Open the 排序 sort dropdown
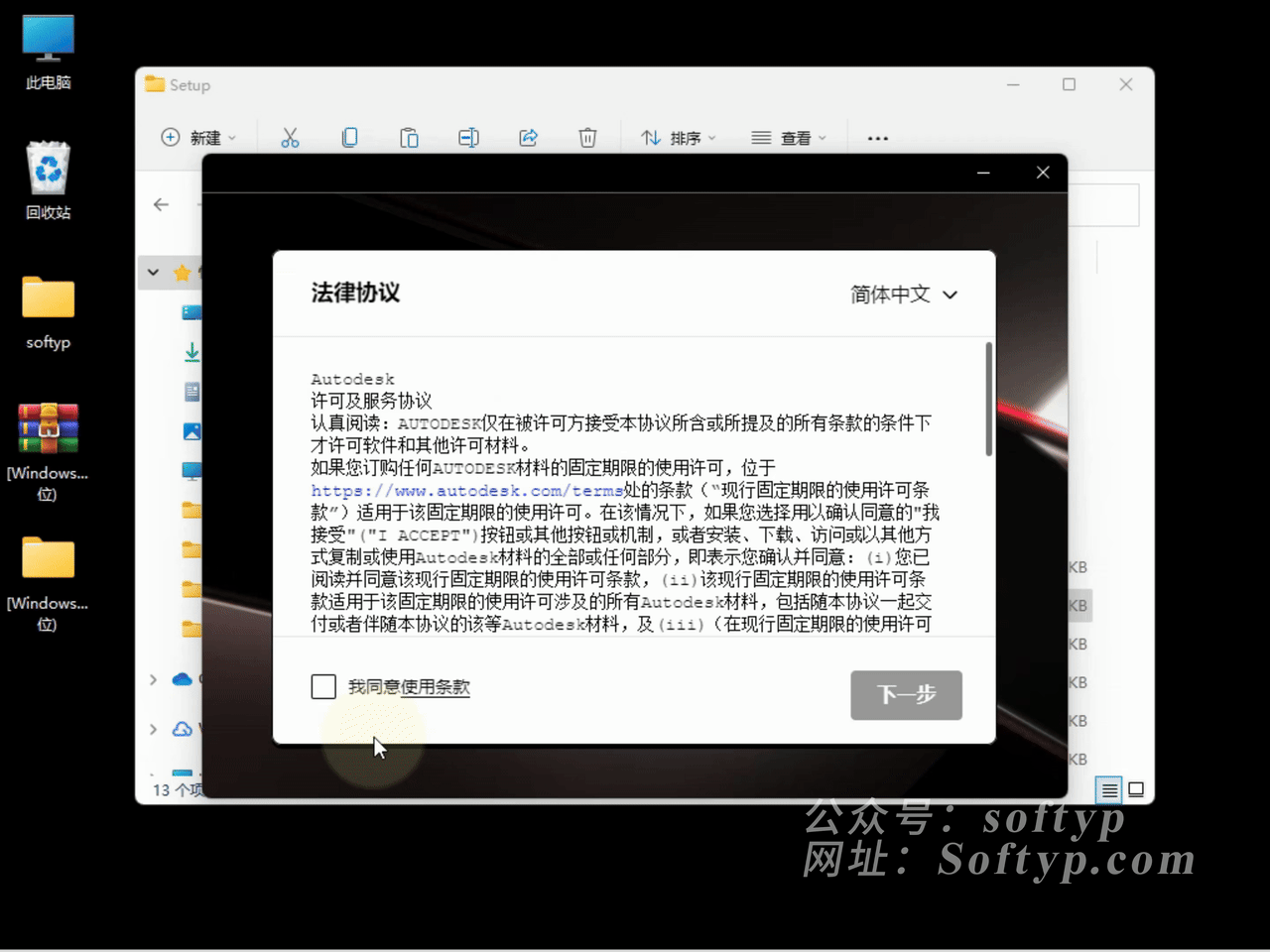Screen dimensions: 1270x952 pyautogui.click(x=678, y=137)
